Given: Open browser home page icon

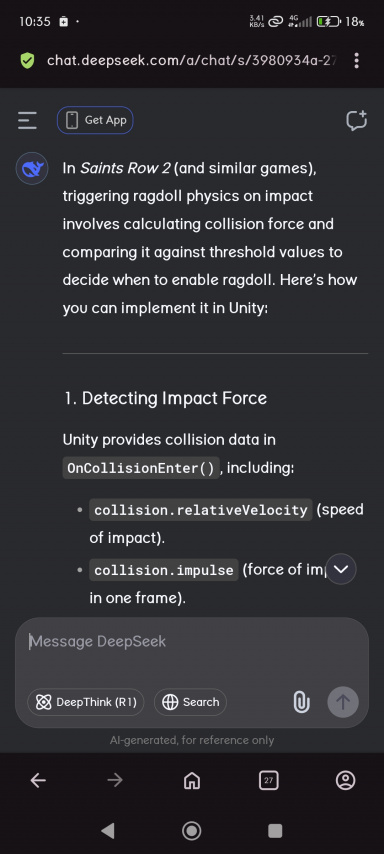Looking at the screenshot, I should pyautogui.click(x=192, y=781).
